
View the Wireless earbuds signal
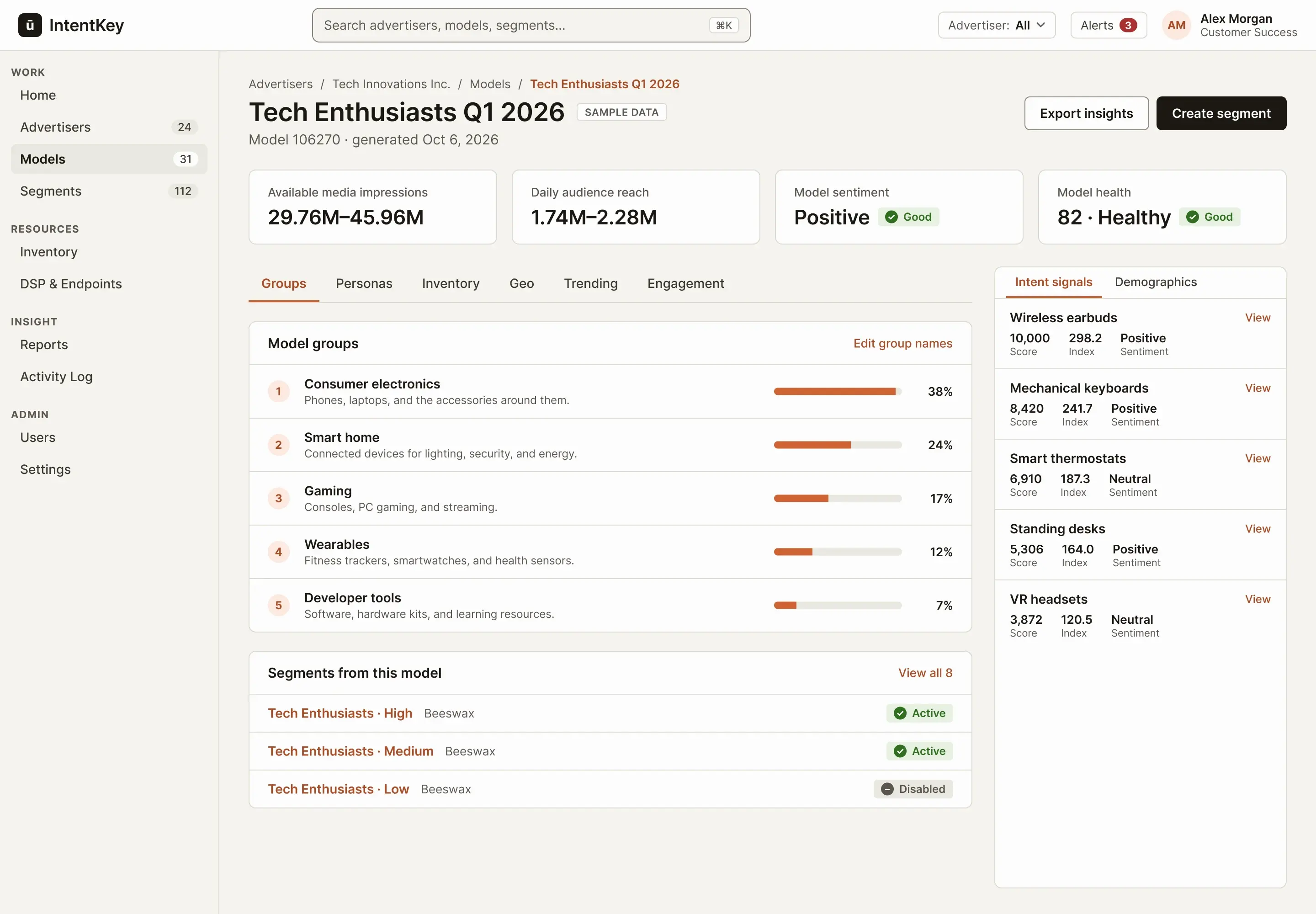(x=1257, y=318)
